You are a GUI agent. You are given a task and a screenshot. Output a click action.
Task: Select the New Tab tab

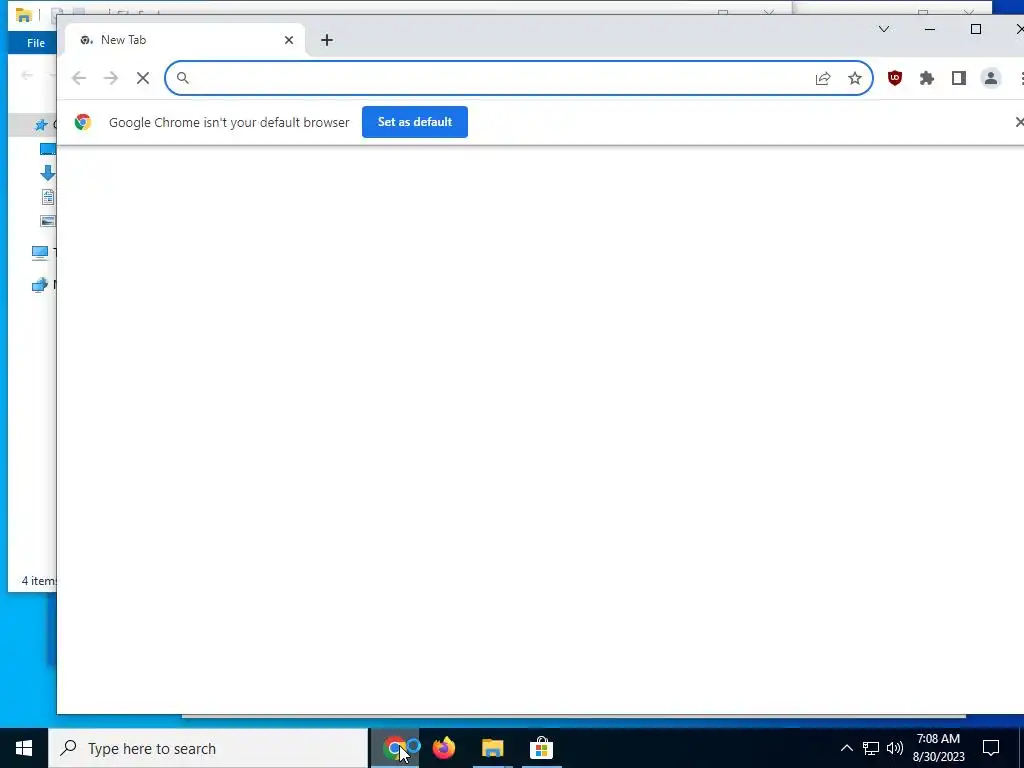[185, 40]
